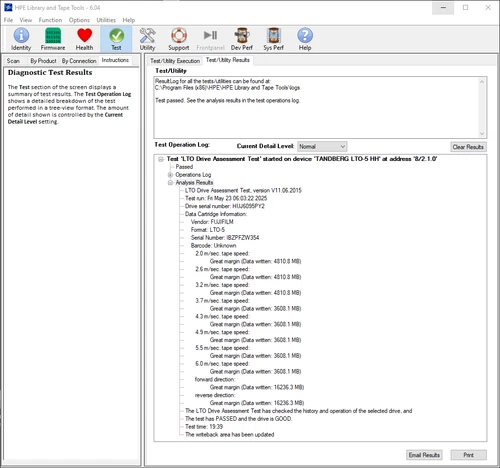The image size is (500, 468).
Task: Select 'Serial Number: IBZPFZW354' row
Action: tap(225, 238)
